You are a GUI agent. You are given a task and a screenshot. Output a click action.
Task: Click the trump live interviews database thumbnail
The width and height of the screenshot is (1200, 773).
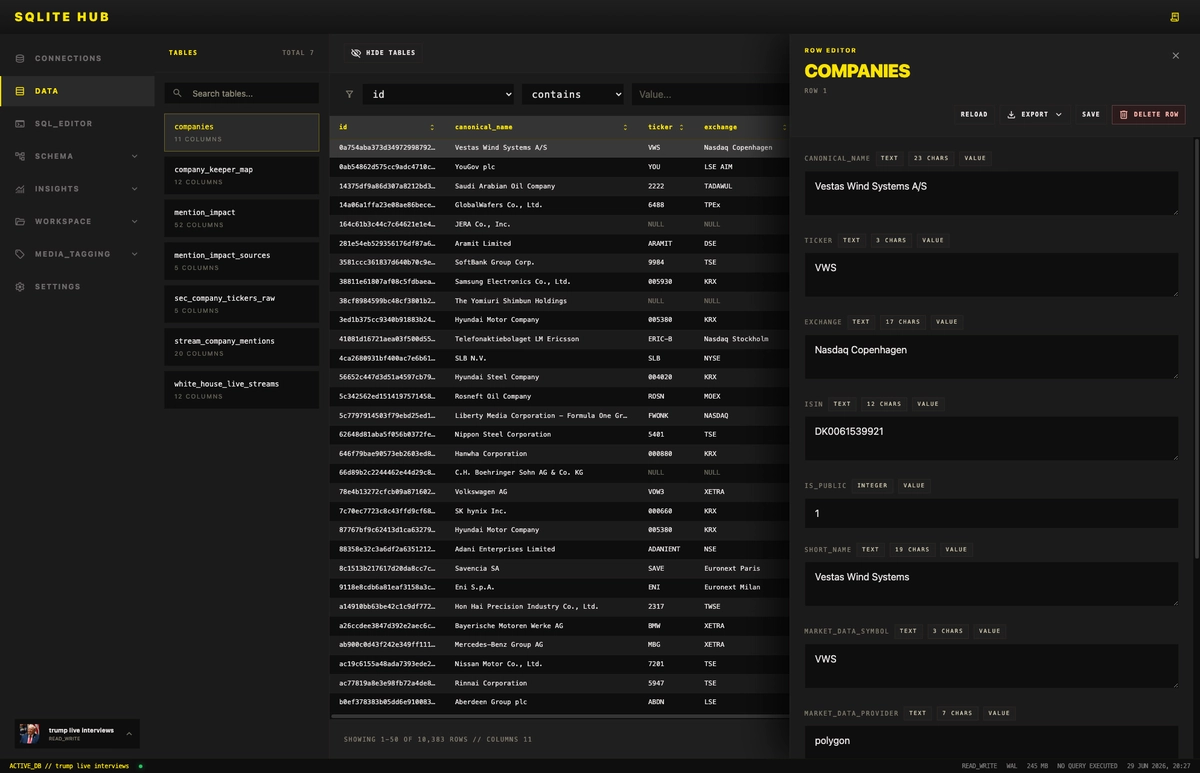coord(30,734)
